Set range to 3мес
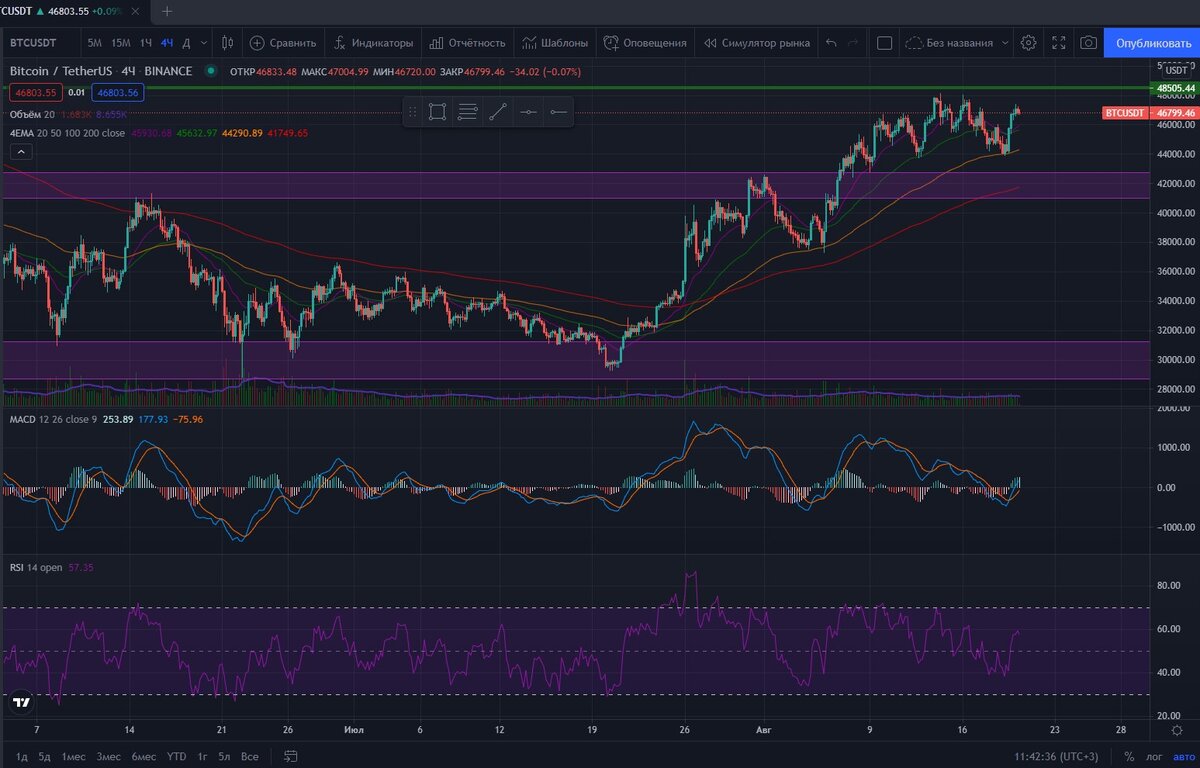 click(x=108, y=756)
